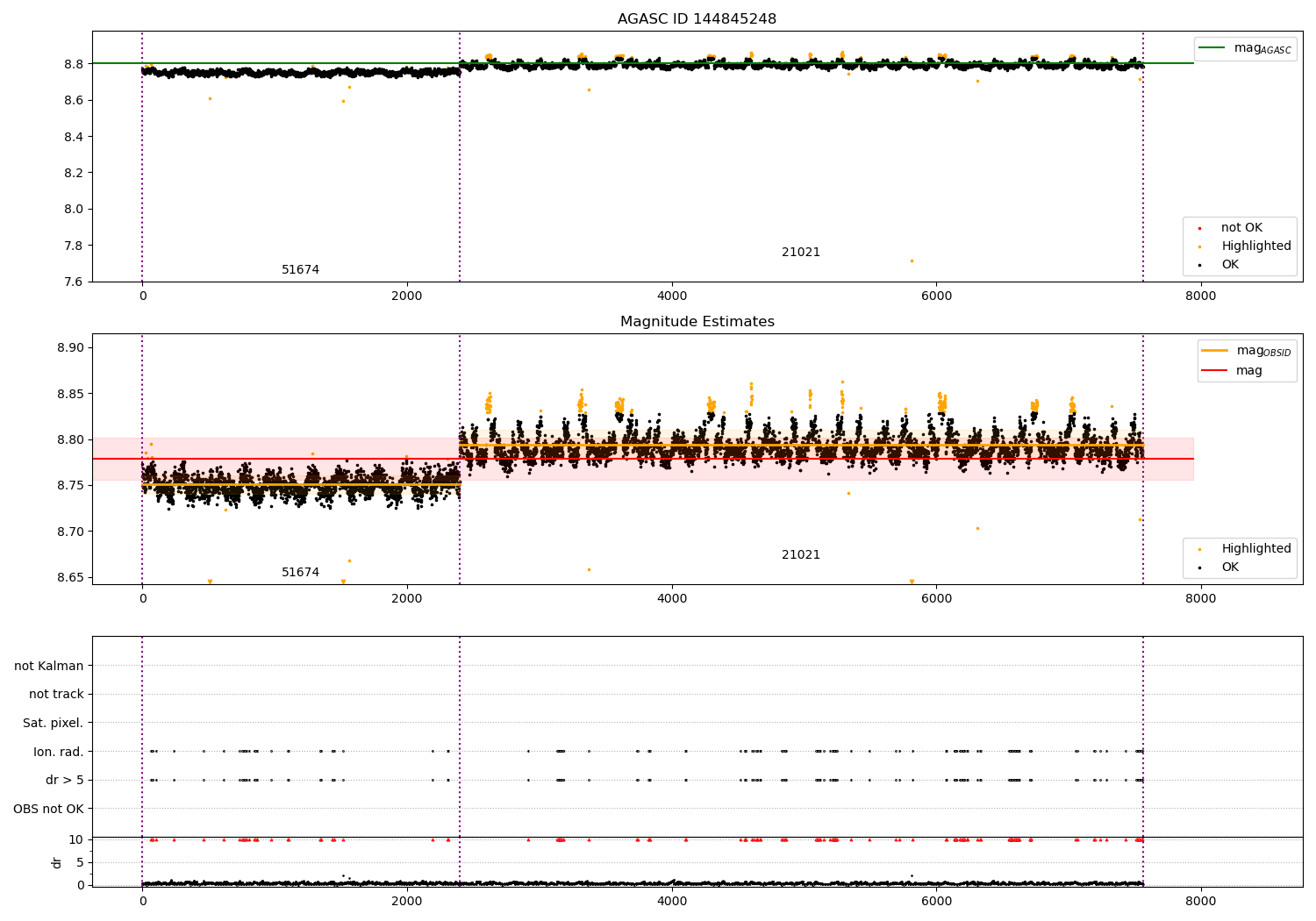Click x-axis tick "4000" under the bottom plot
Screen dimensions: 1316x921
[672, 902]
